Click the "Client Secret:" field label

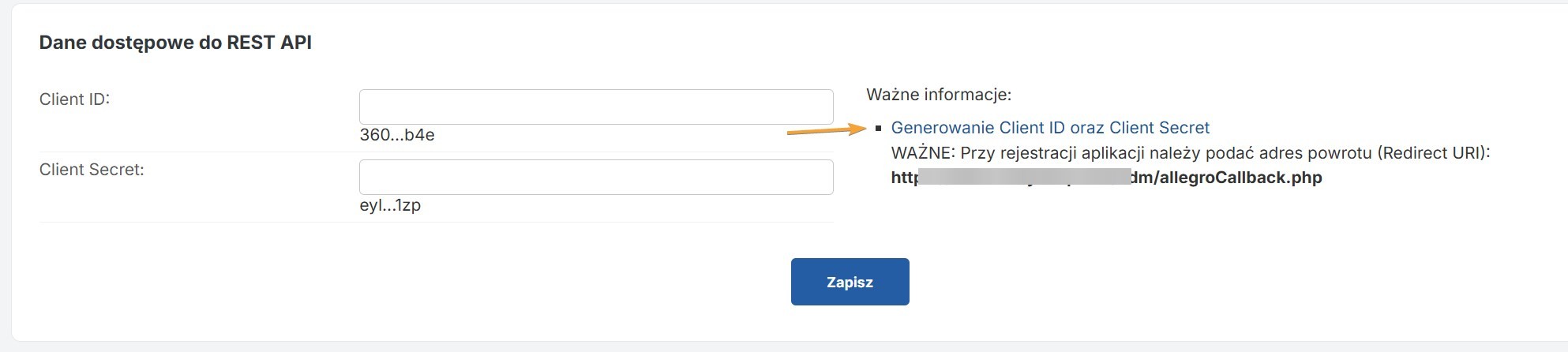click(x=92, y=170)
